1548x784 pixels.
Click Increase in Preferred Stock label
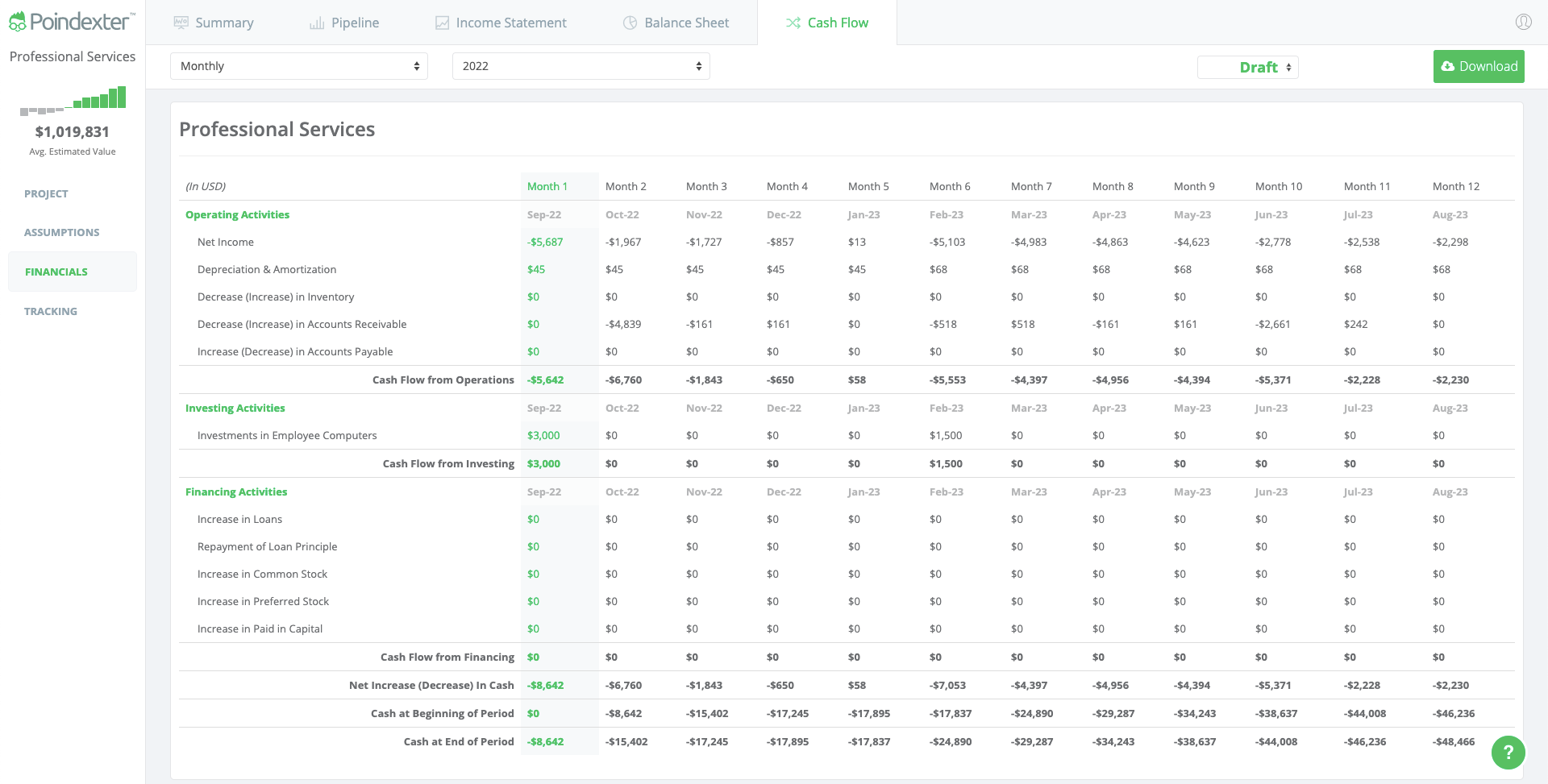coord(263,601)
